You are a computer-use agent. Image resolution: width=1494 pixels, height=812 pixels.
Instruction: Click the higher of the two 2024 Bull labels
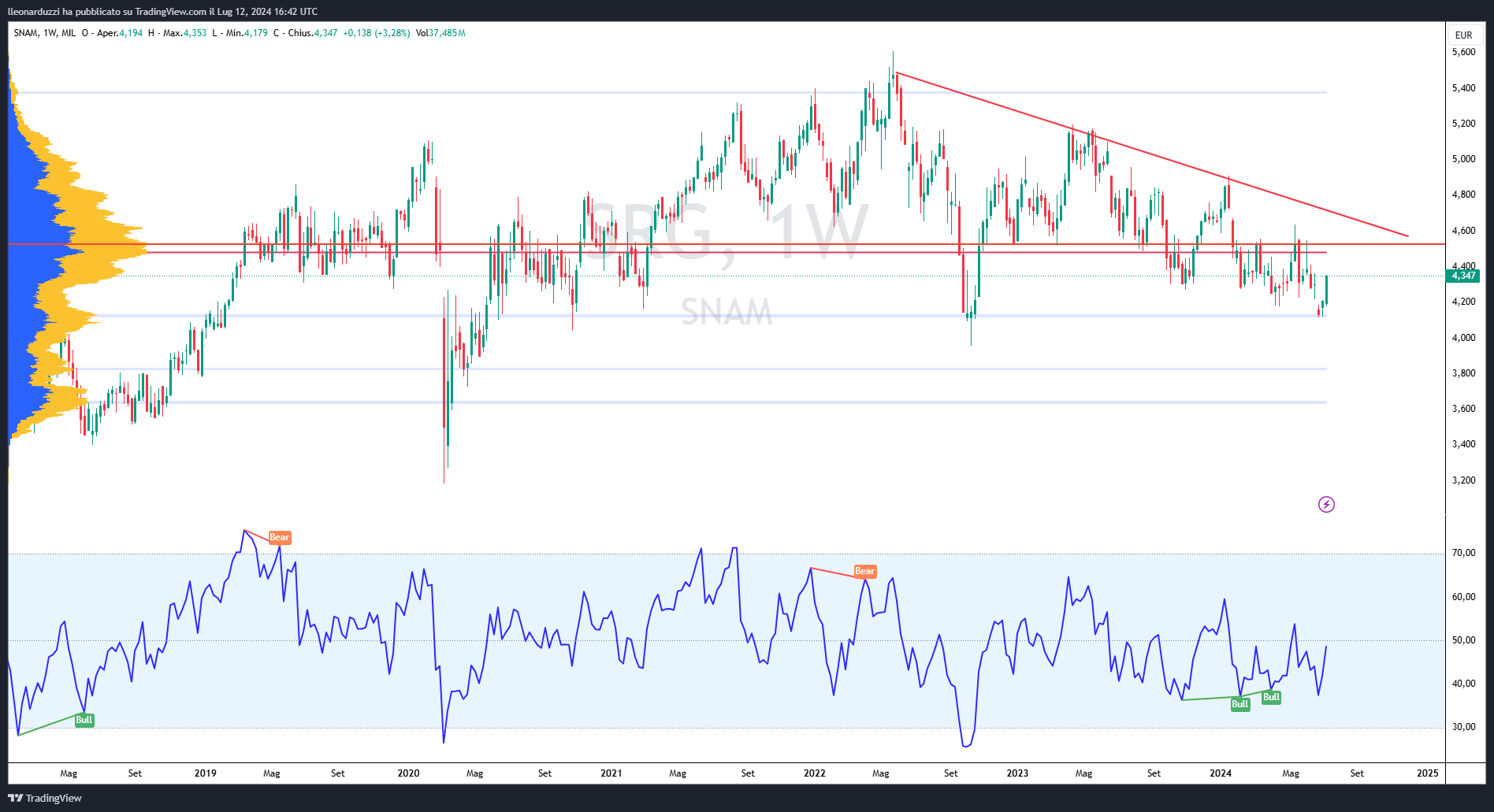click(1271, 697)
